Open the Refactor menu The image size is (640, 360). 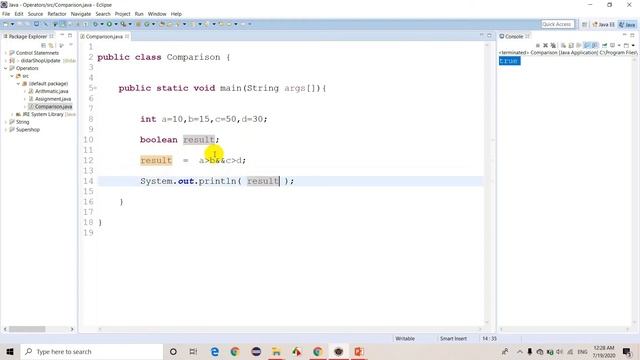57,14
